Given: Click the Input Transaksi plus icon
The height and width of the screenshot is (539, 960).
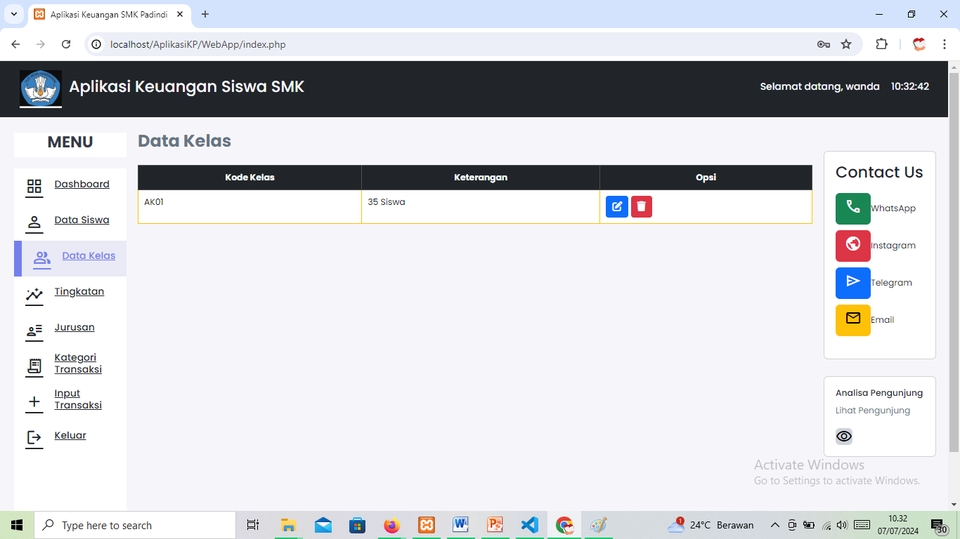Looking at the screenshot, I should (34, 402).
